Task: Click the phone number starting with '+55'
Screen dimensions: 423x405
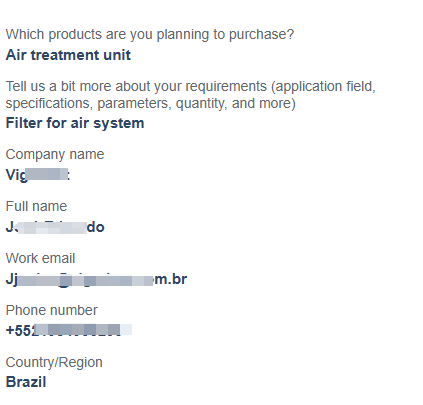Action: [69, 330]
